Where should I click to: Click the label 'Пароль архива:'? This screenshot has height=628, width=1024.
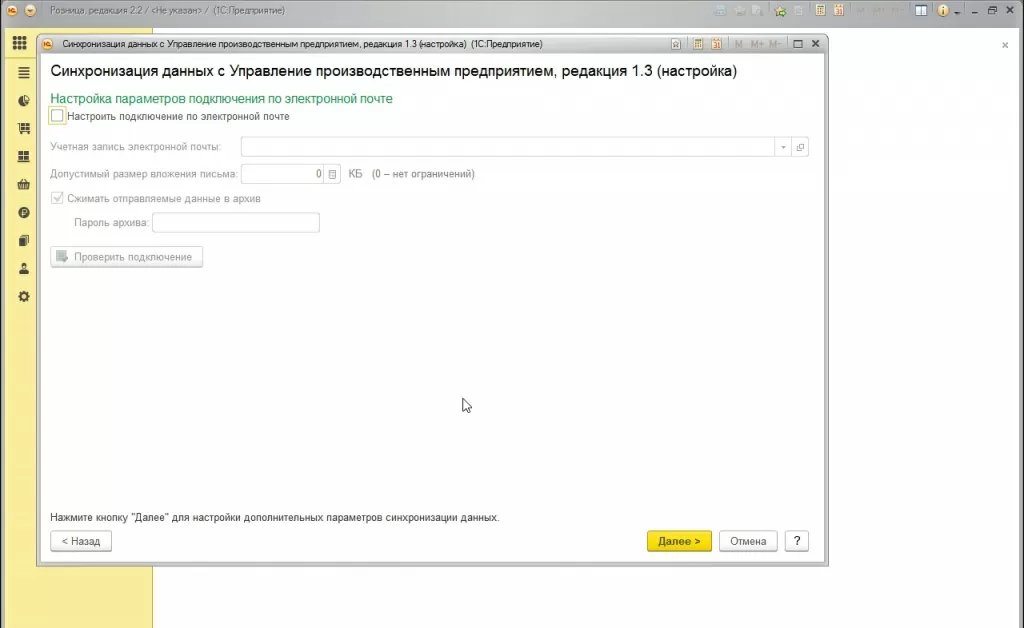[112, 223]
